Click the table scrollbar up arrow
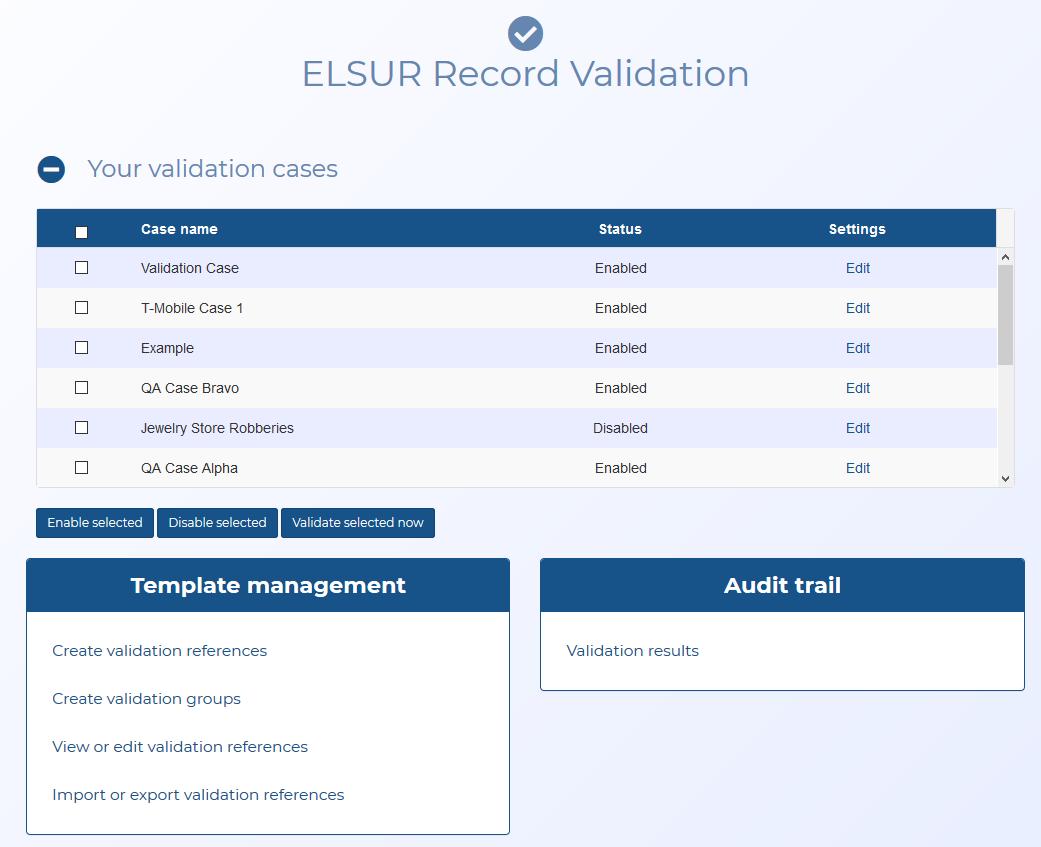This screenshot has height=847, width=1041. point(1005,257)
